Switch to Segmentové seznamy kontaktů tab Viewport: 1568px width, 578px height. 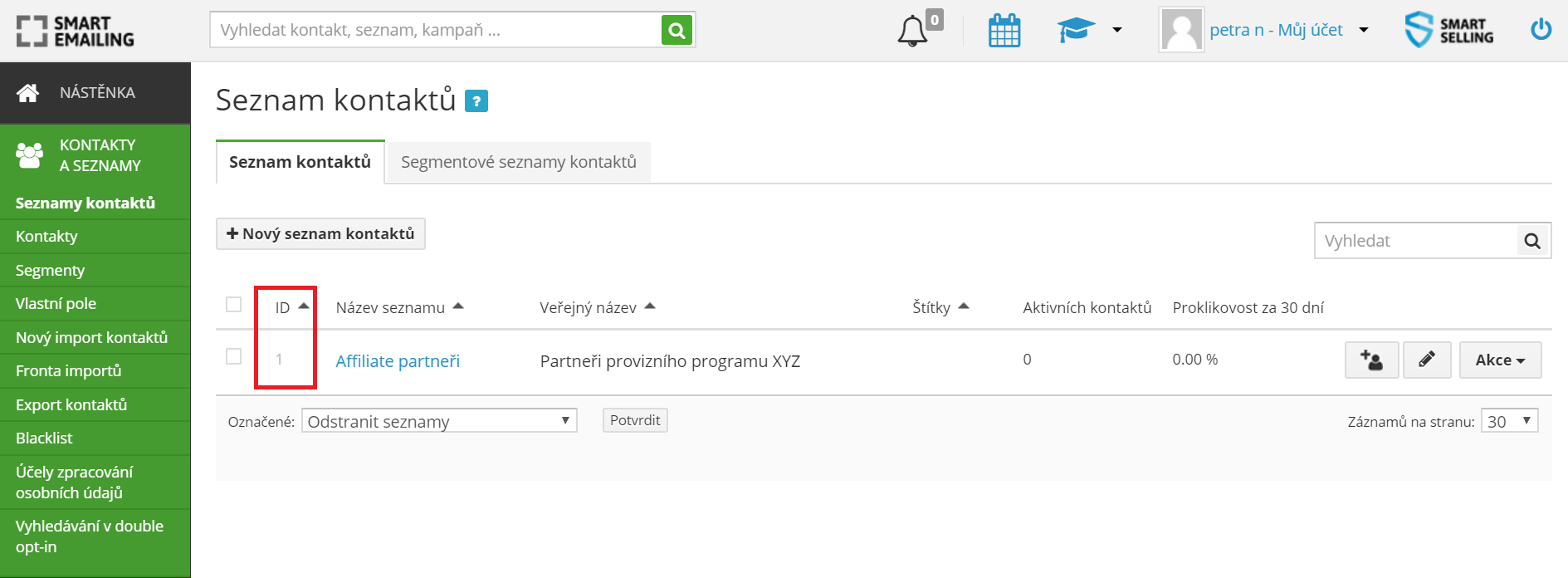(x=518, y=162)
